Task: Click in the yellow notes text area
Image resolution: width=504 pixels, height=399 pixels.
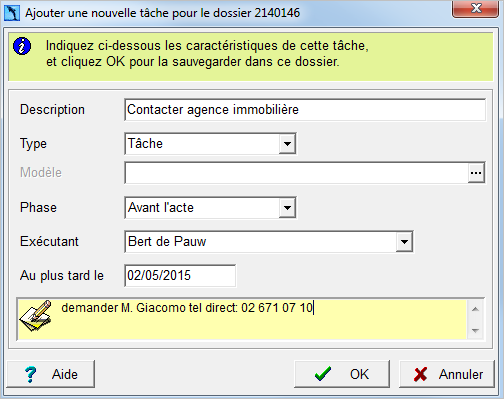Action: [x=260, y=319]
